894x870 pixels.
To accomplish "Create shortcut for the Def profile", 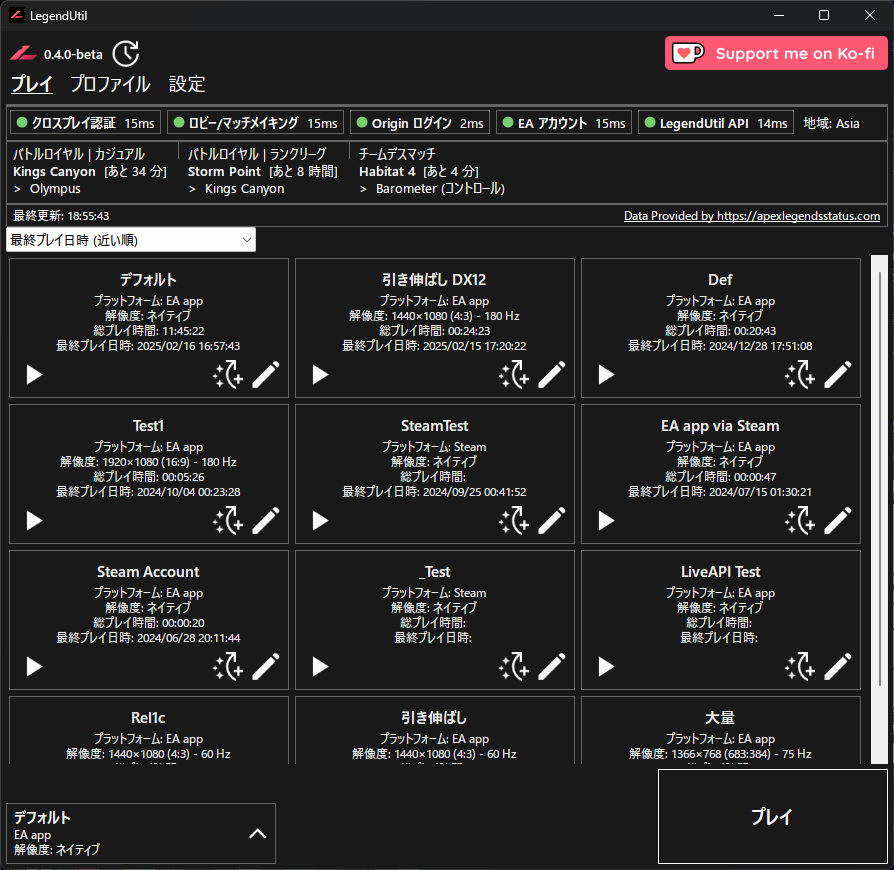I will click(800, 375).
